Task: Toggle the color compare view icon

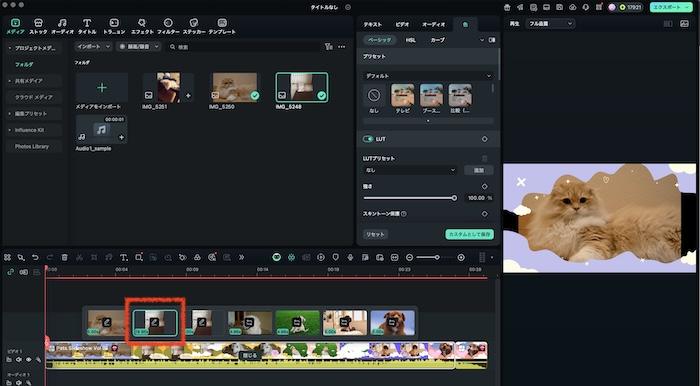Action: 492,40
